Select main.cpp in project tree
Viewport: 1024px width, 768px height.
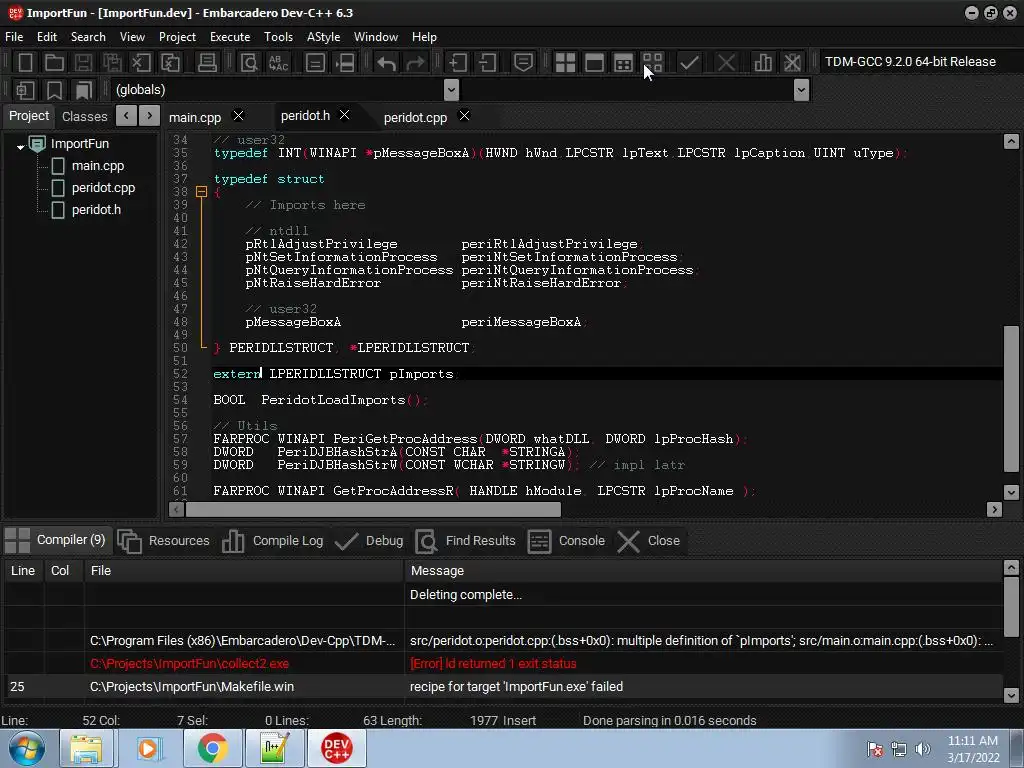pyautogui.click(x=97, y=166)
